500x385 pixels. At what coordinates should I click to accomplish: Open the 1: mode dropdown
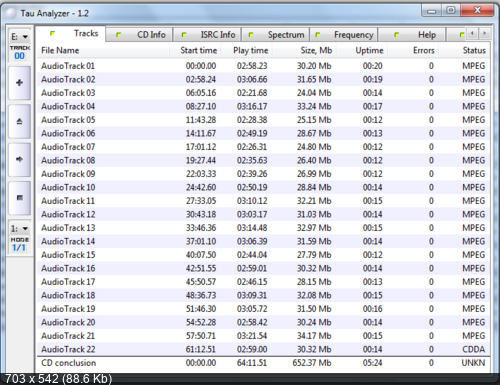20,229
